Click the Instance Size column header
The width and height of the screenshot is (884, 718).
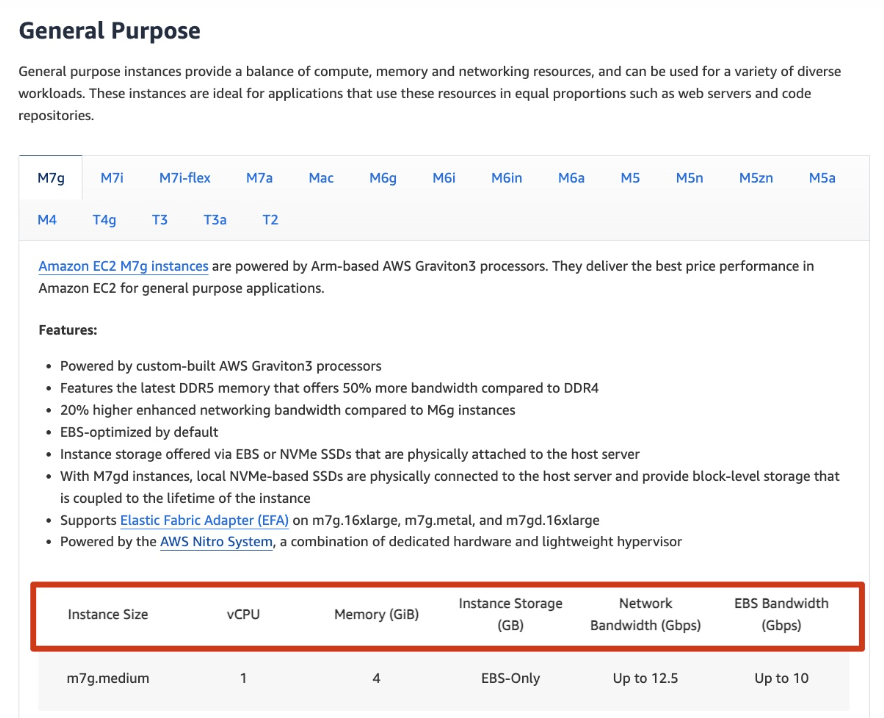[108, 614]
